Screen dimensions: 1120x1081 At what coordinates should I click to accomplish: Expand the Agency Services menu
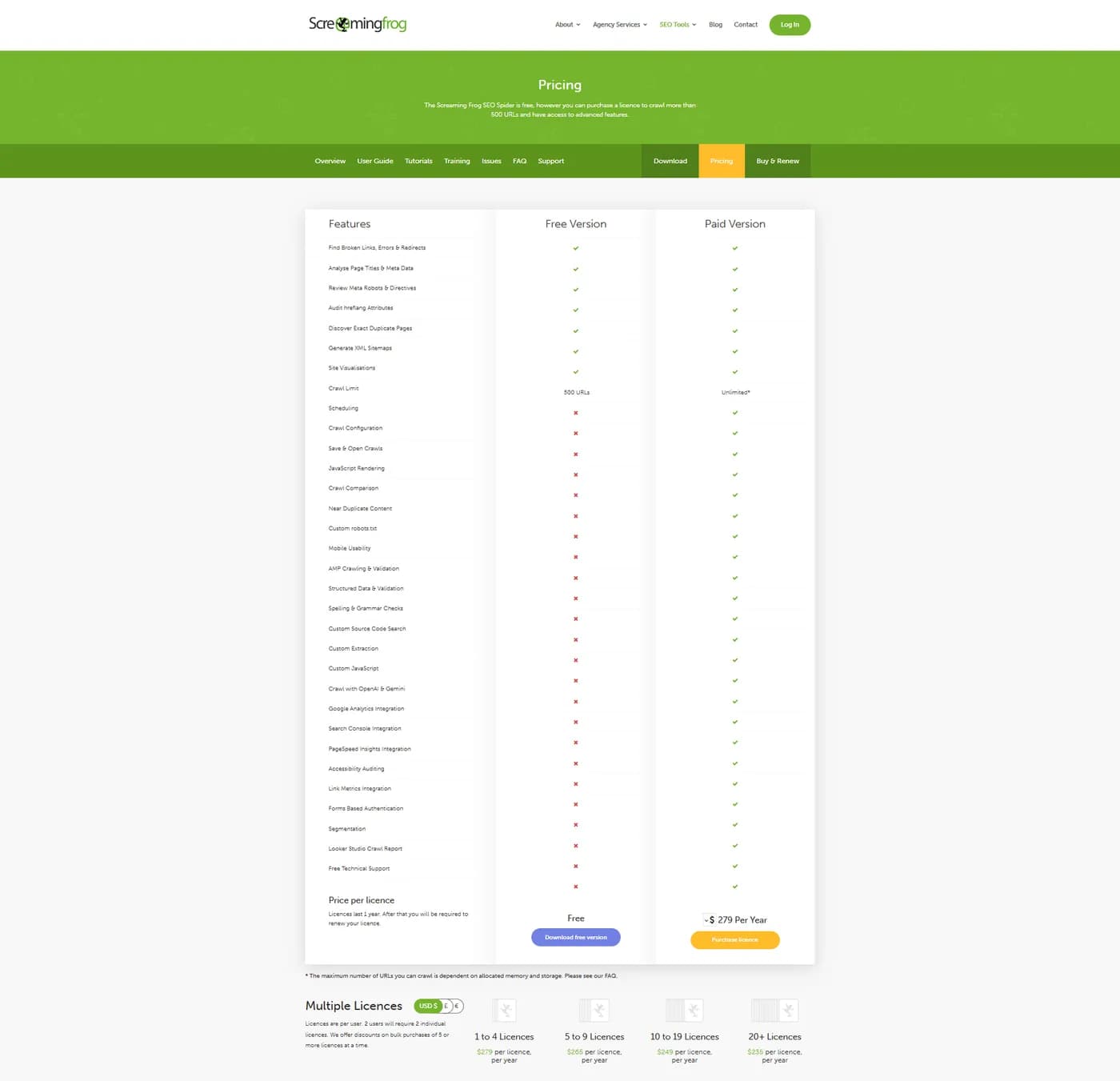point(620,25)
